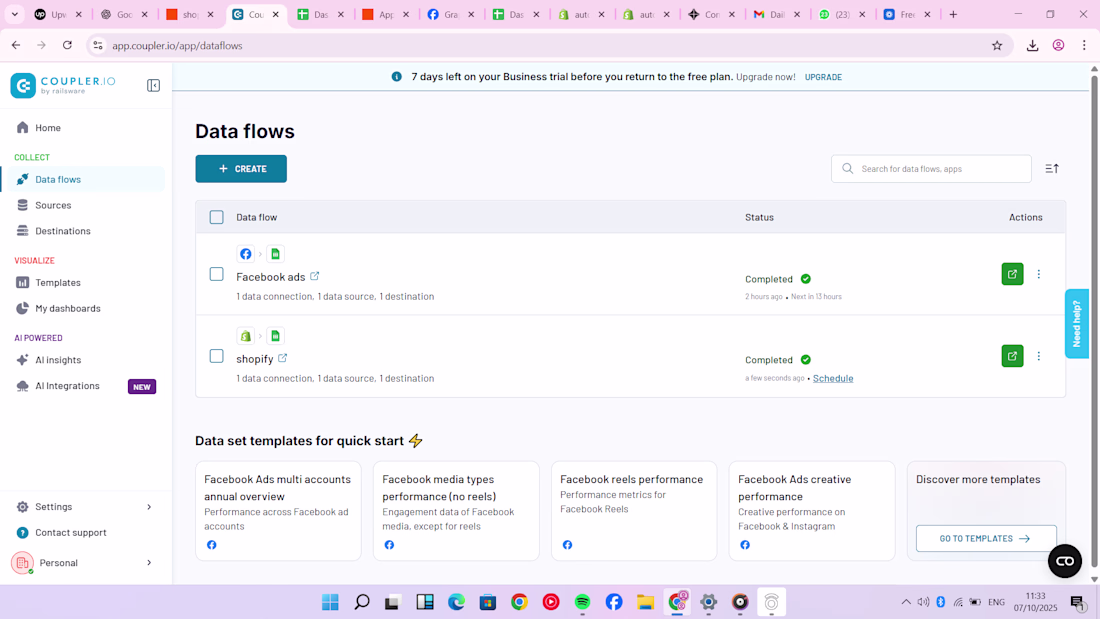Expand the Personal workspace menu

[x=149, y=563]
